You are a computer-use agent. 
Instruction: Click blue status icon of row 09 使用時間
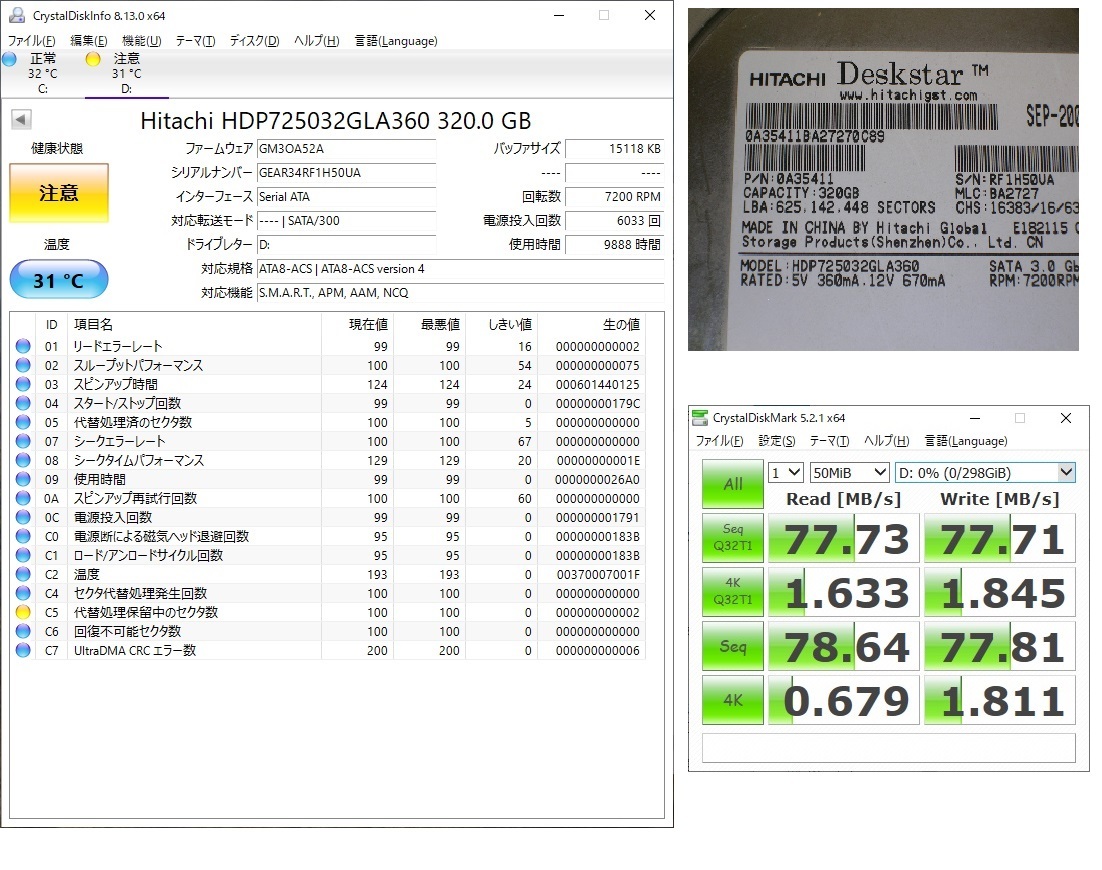click(x=23, y=479)
